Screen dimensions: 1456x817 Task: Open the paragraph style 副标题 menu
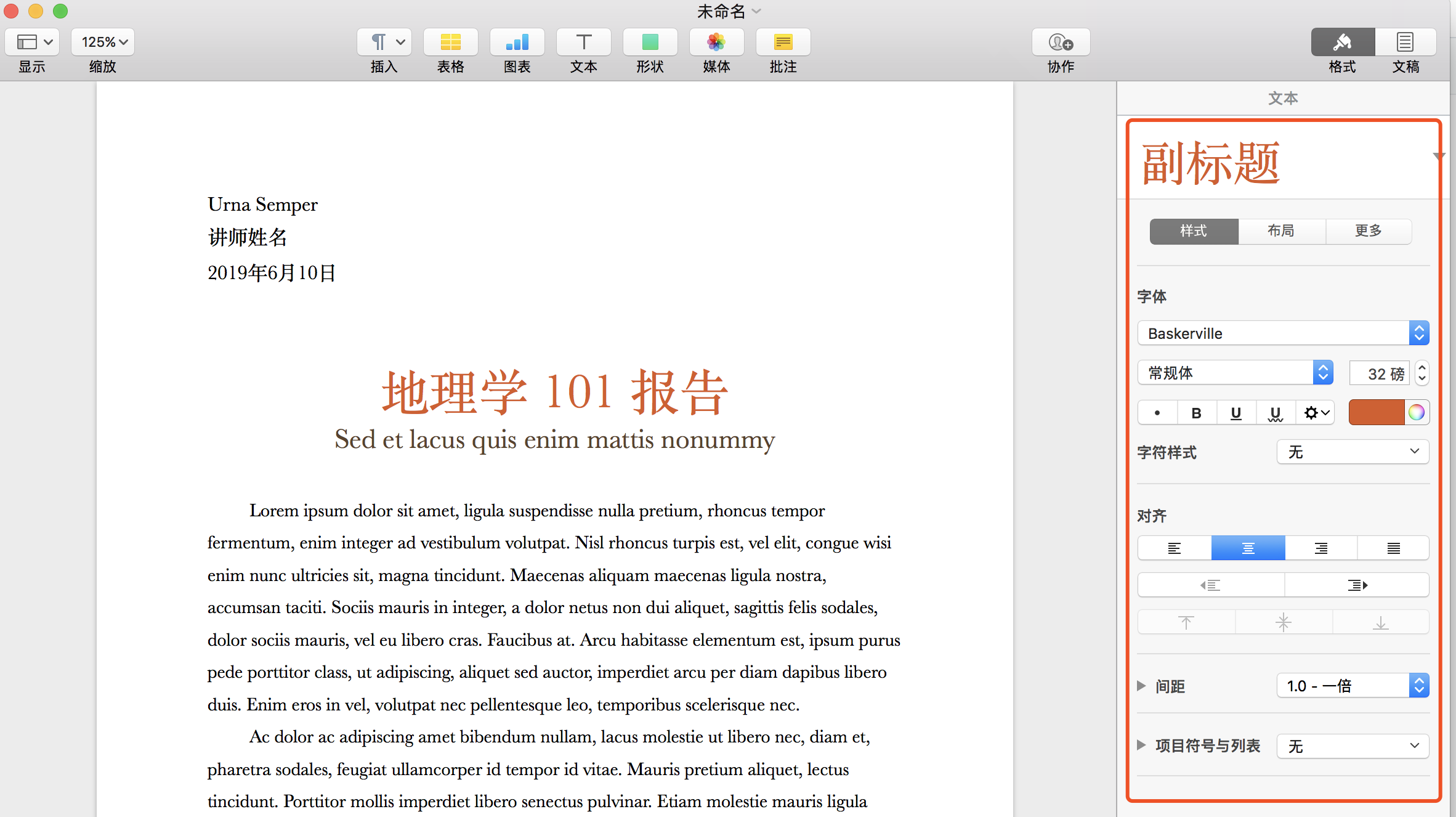1438,156
